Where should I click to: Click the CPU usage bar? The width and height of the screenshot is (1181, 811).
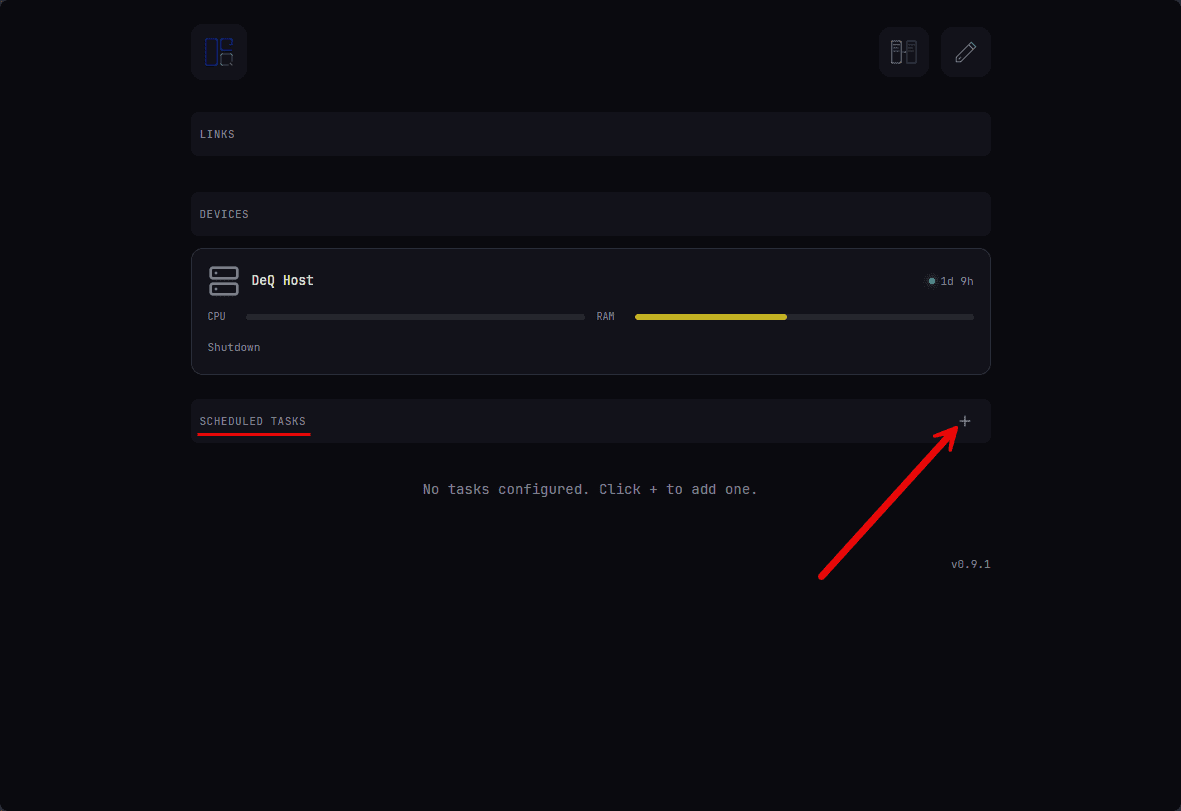[x=415, y=316]
